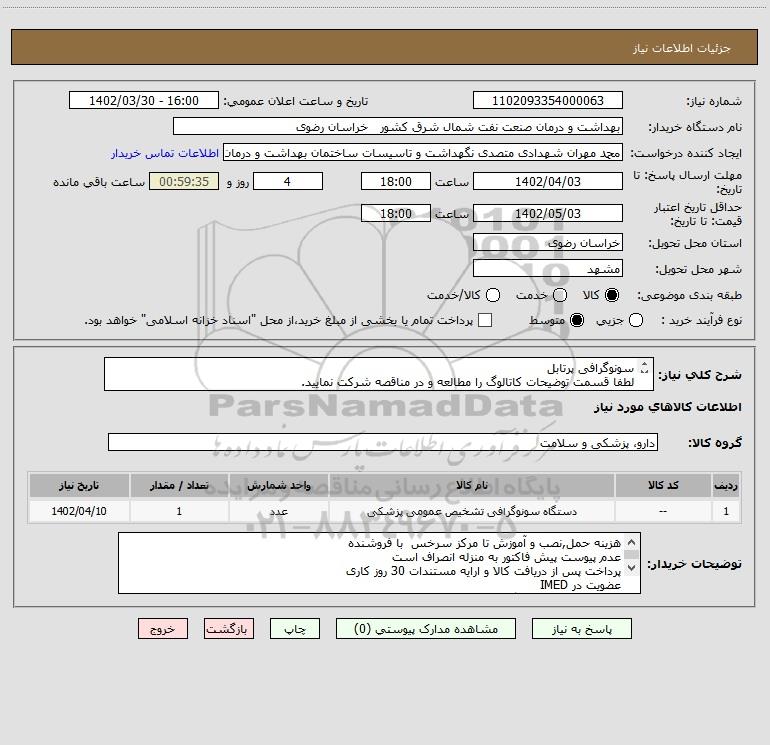
Task: Click buyer notes scrollbar down arrow
Action: [x=632, y=568]
